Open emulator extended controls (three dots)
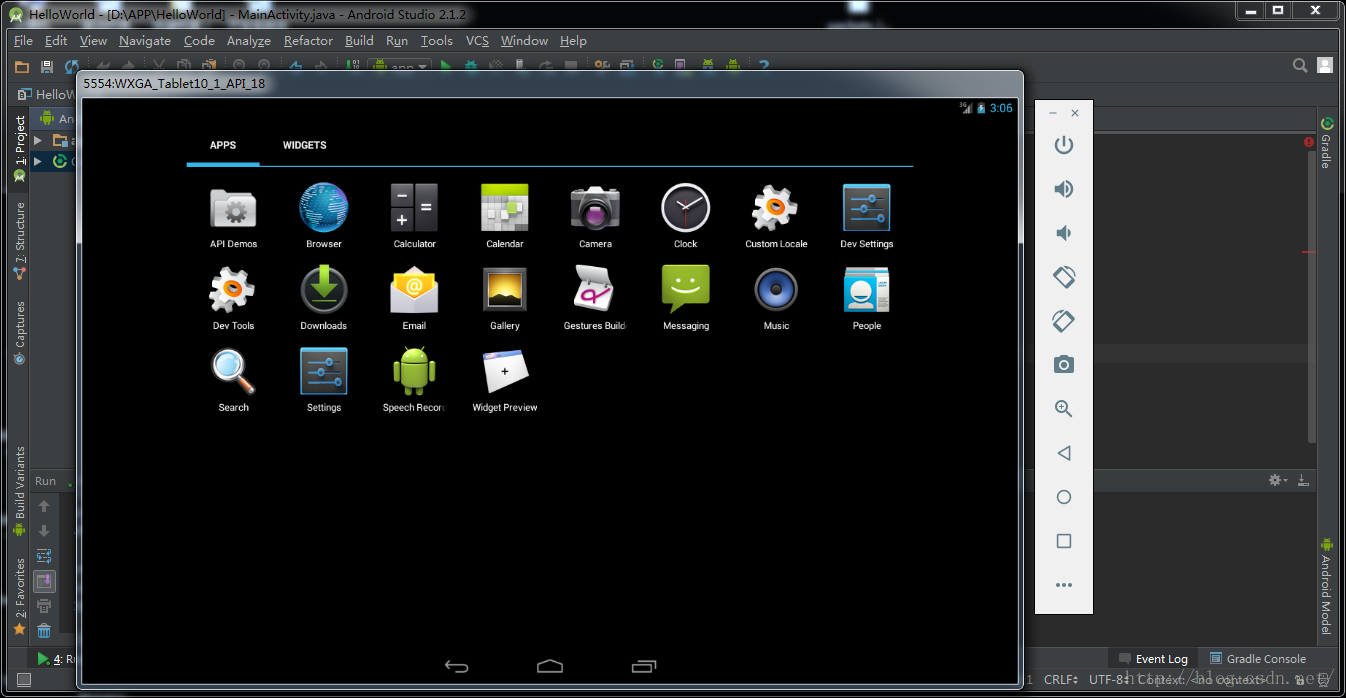 [1064, 585]
